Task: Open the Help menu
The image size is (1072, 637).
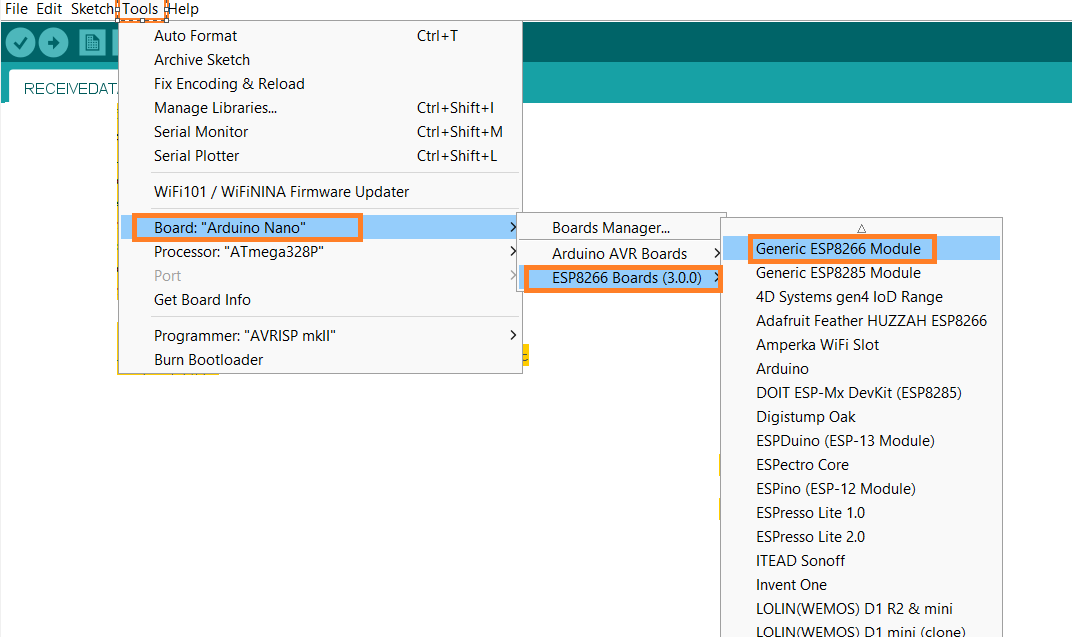Action: [x=183, y=9]
